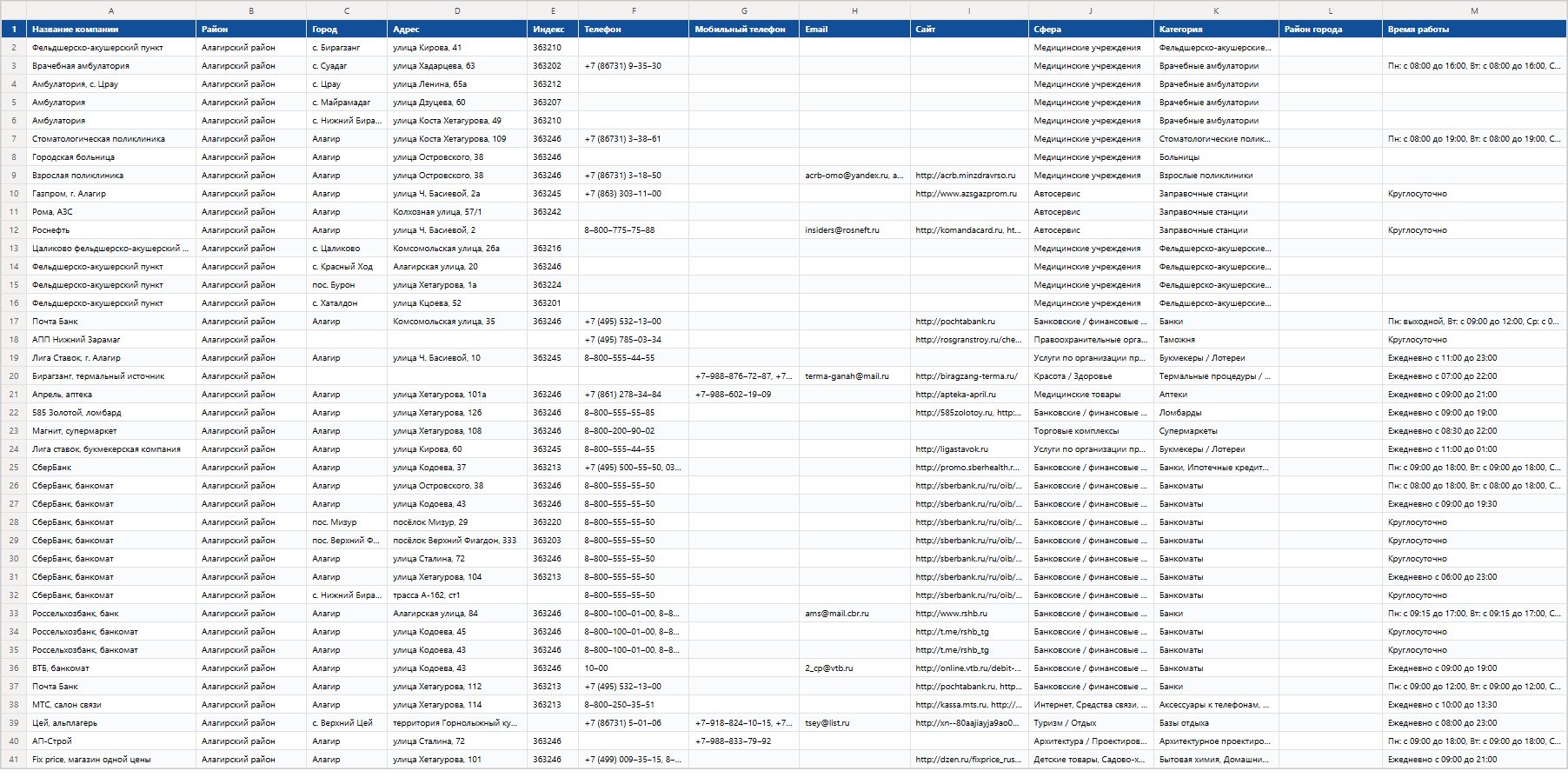Select 'Fix price, магазин одной цены' cell
Image resolution: width=1568 pixels, height=784 pixels.
tap(111, 760)
